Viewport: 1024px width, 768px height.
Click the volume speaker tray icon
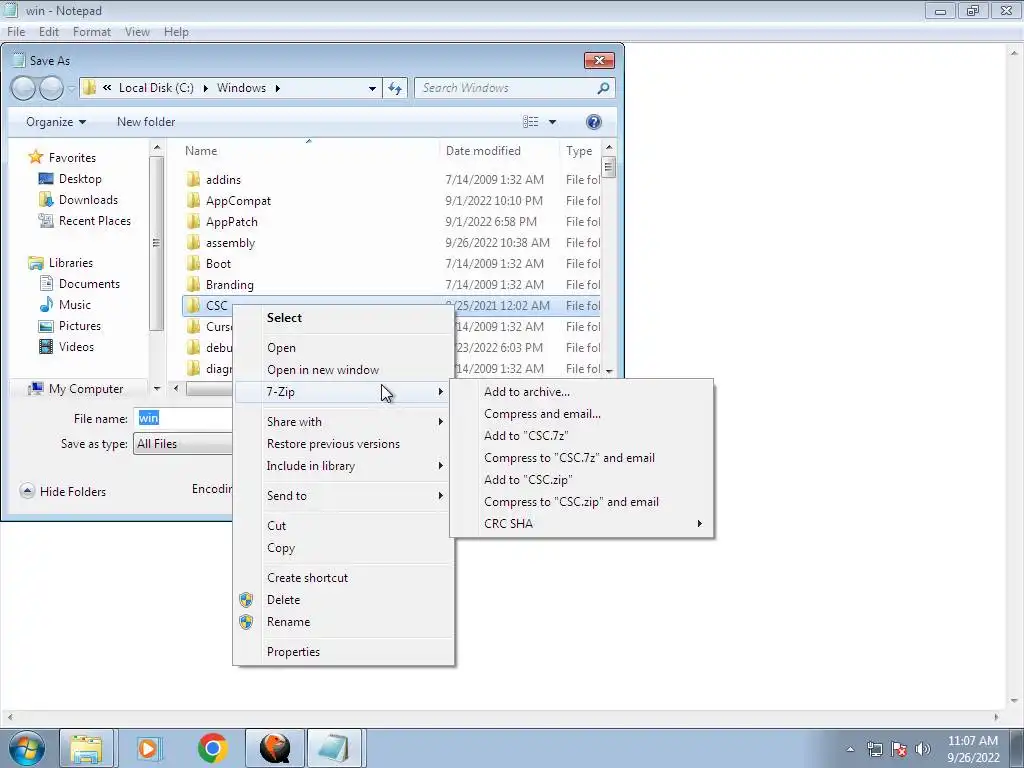click(923, 749)
